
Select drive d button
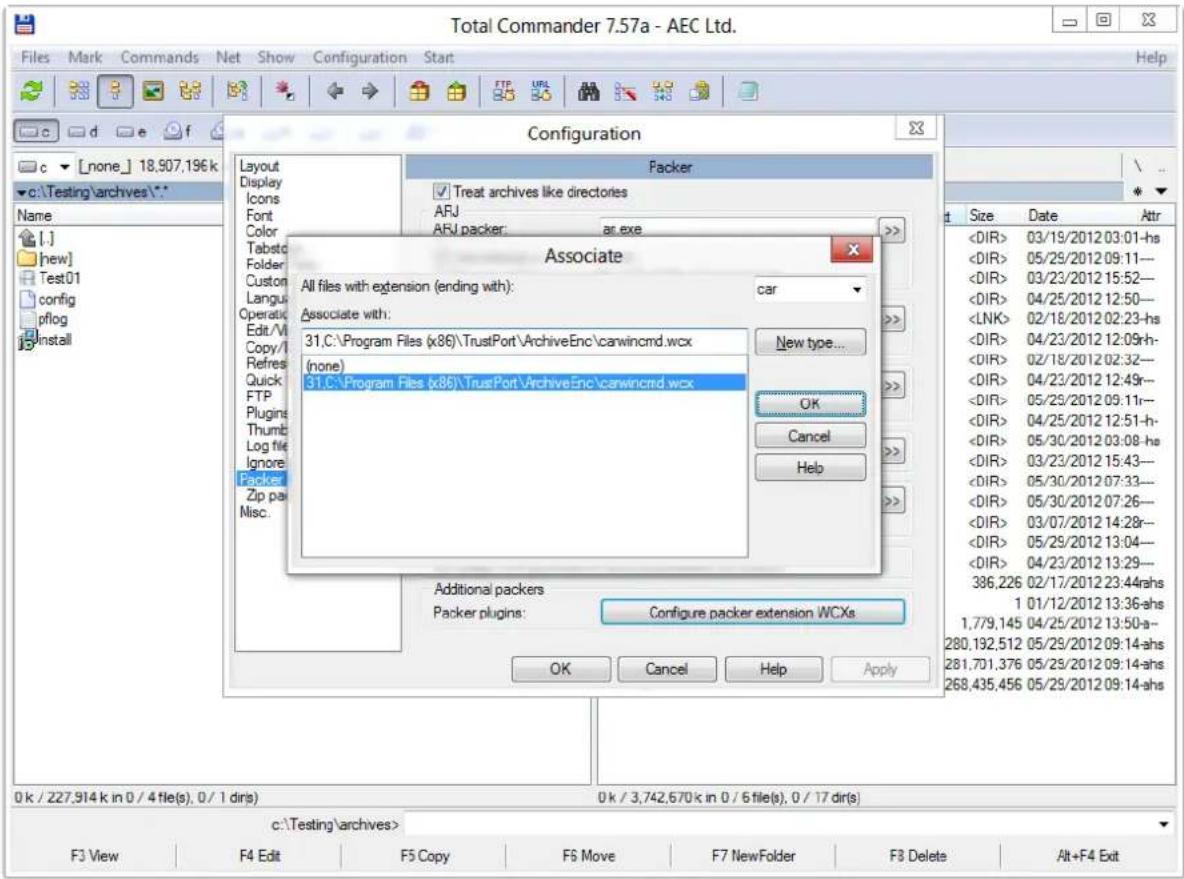point(83,131)
